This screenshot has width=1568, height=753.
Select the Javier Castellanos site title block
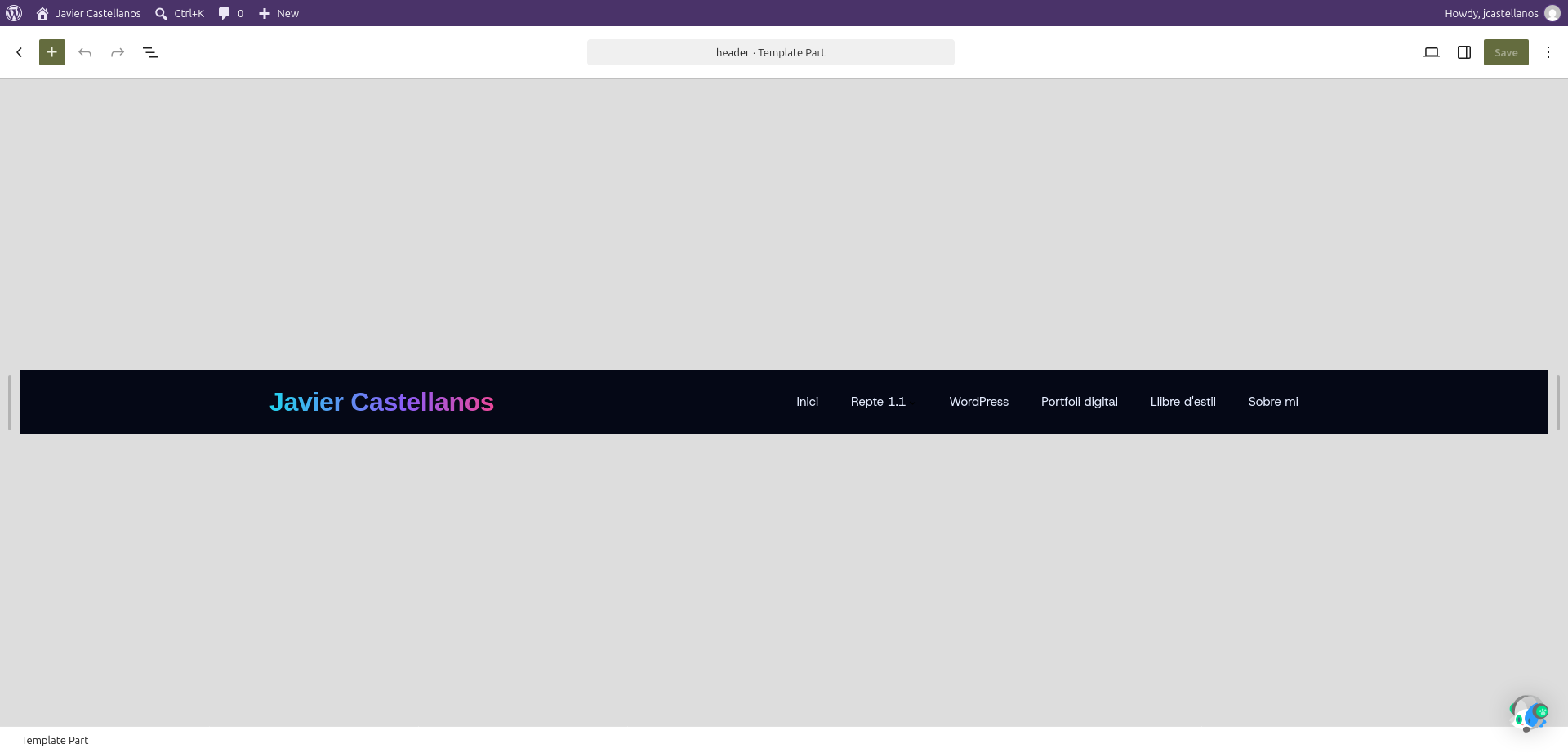tap(381, 402)
